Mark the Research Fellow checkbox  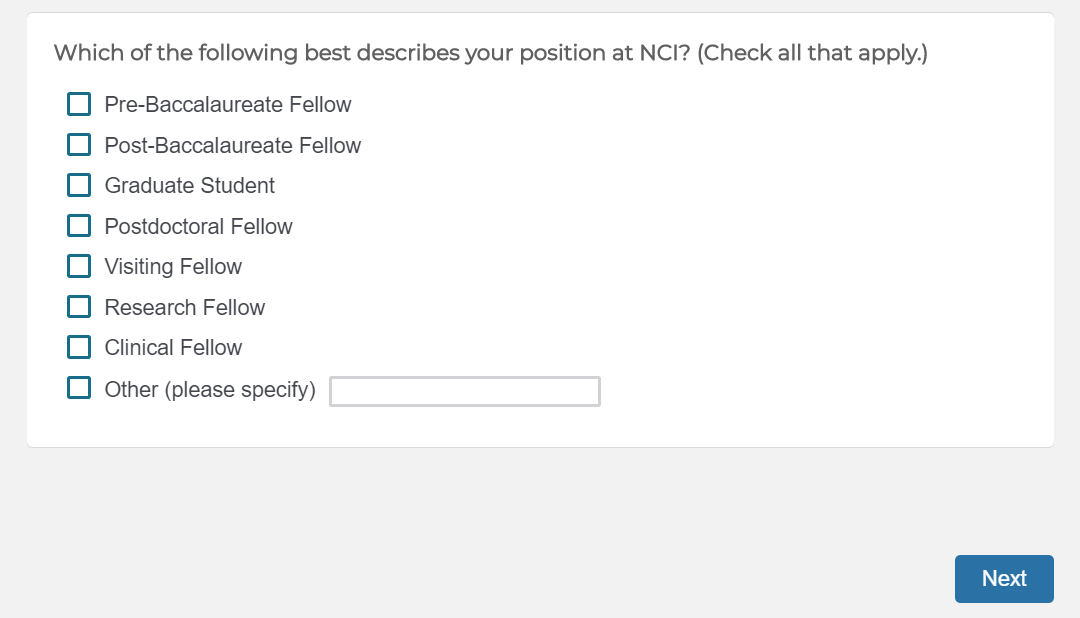pos(79,307)
